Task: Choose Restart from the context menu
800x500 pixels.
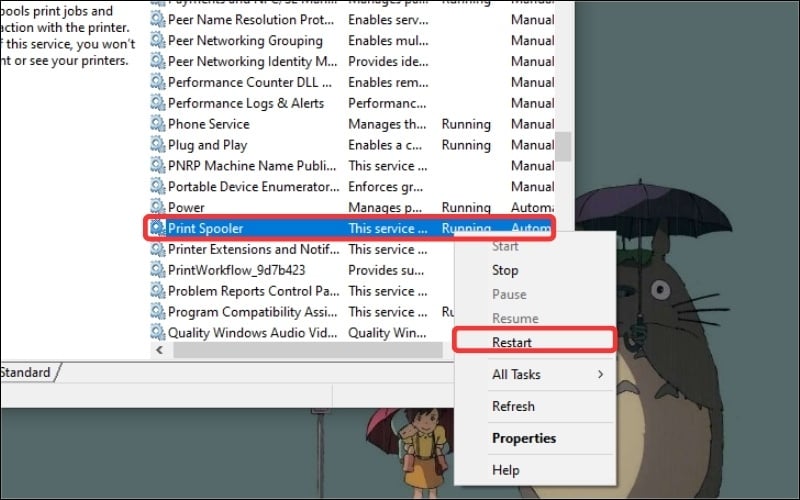Action: tap(535, 342)
